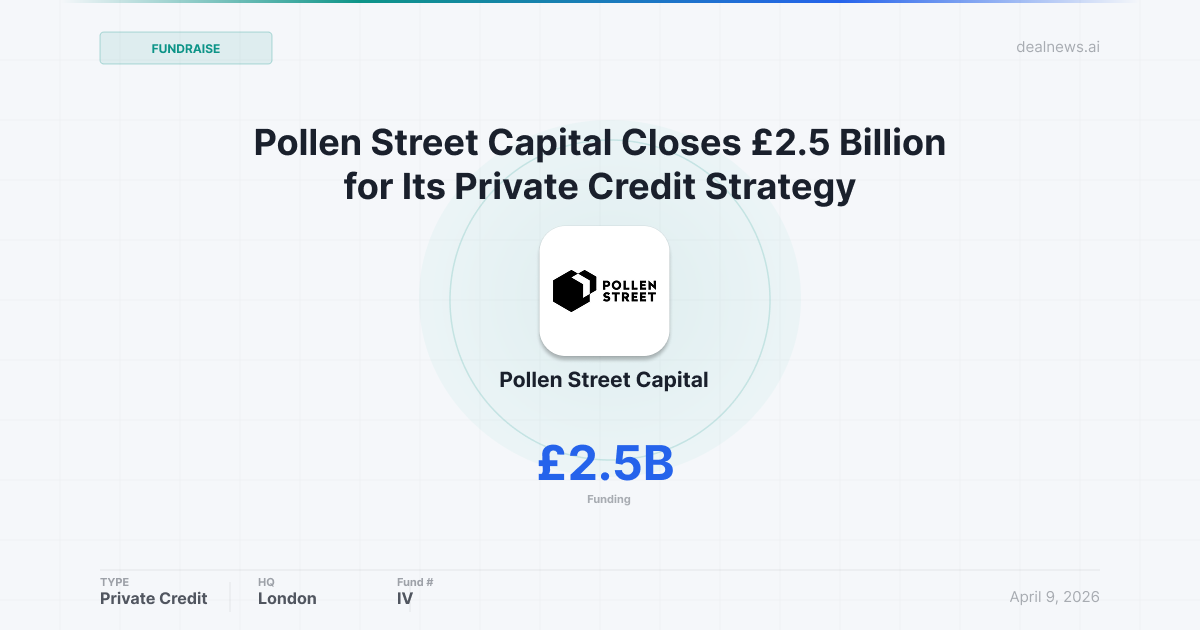Click the POLLEN STREET wordmark in the logo
The height and width of the screenshot is (630, 1200).
pyautogui.click(x=628, y=286)
